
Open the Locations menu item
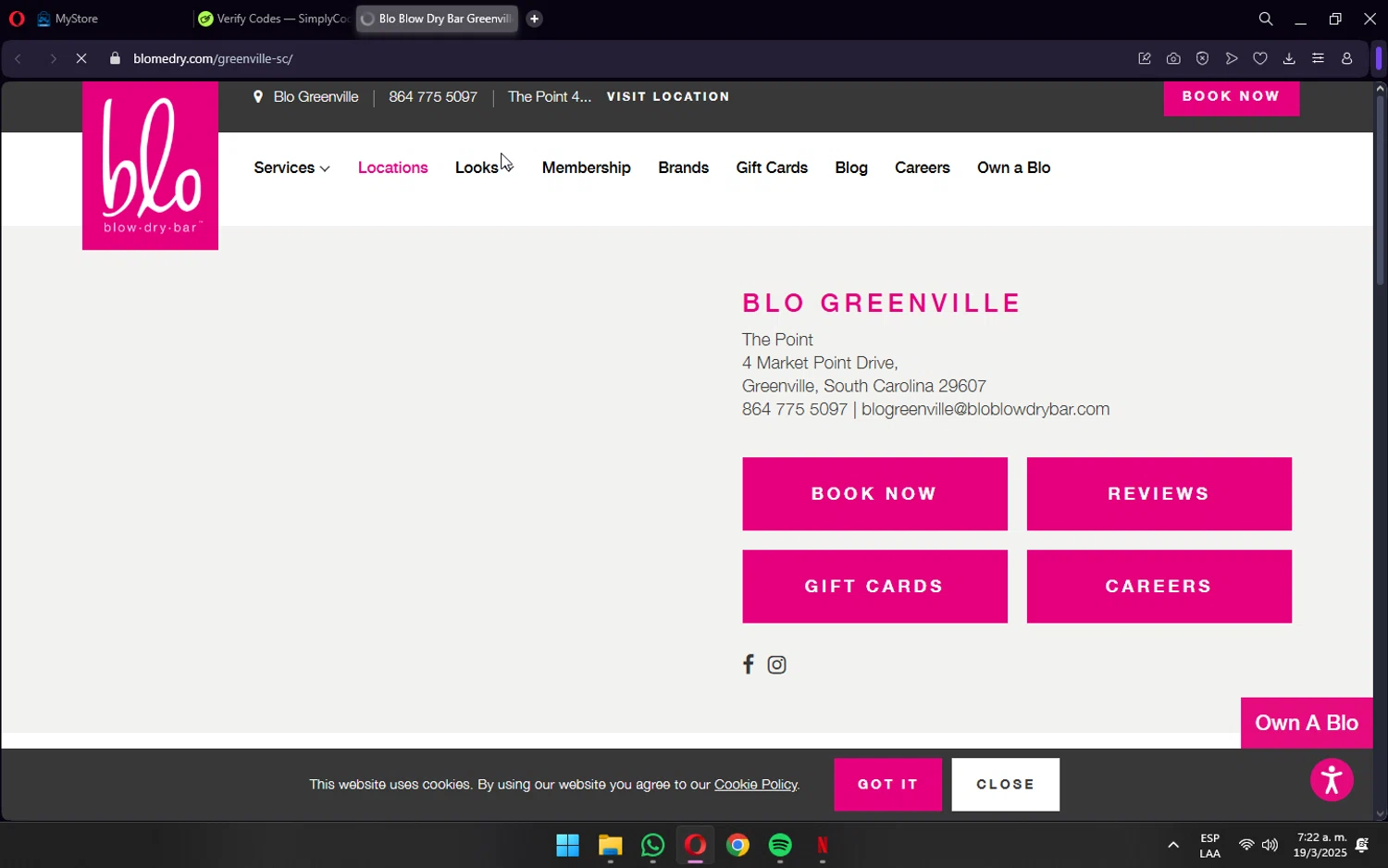click(x=392, y=167)
